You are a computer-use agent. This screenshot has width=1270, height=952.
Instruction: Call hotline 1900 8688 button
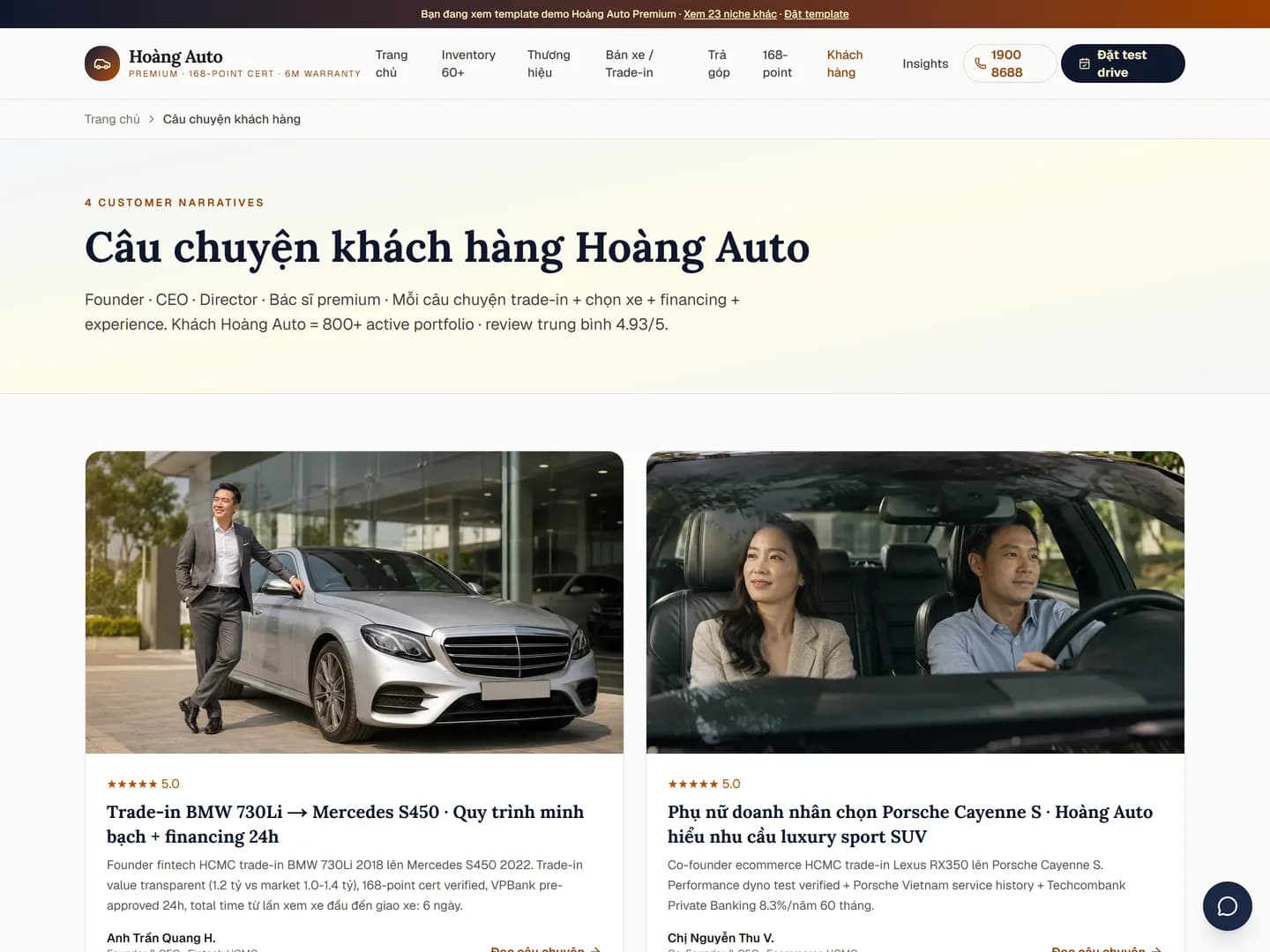1010,63
